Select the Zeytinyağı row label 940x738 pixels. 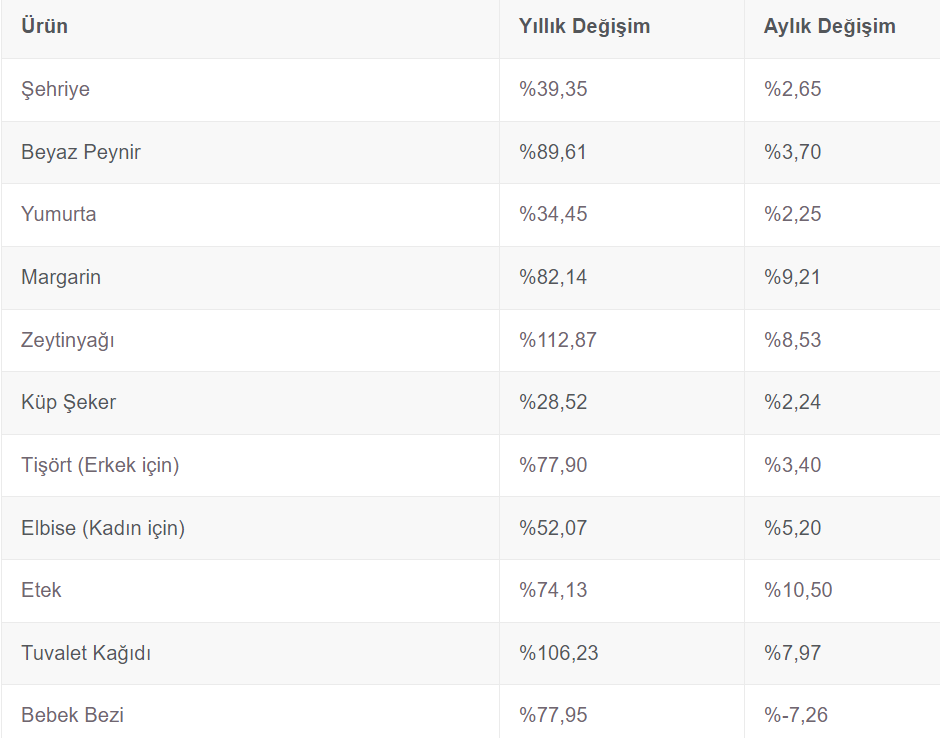pyautogui.click(x=68, y=340)
